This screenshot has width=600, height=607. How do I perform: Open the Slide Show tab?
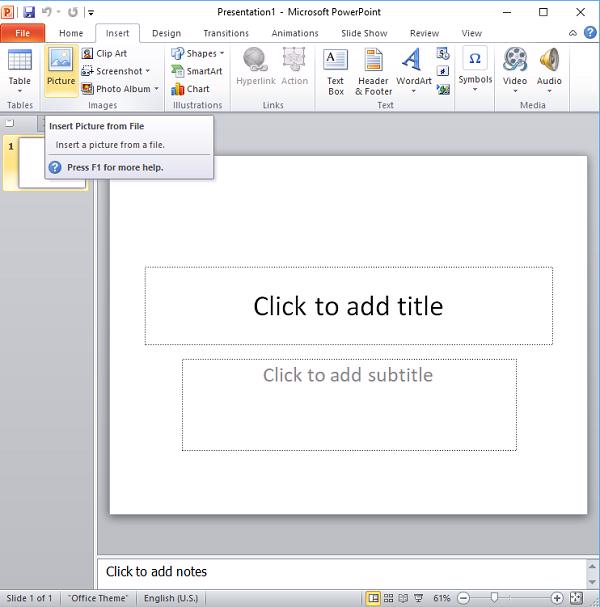click(364, 33)
